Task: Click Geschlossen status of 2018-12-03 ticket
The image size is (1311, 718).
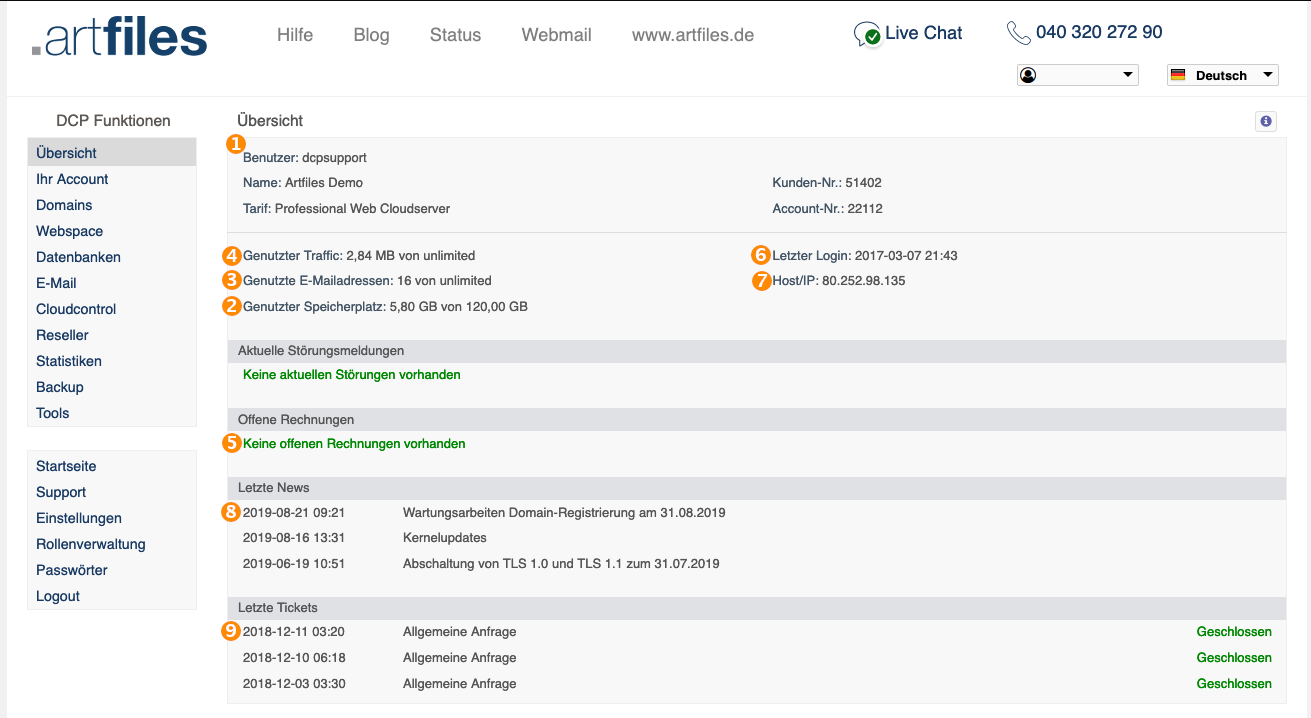Action: (x=1234, y=684)
